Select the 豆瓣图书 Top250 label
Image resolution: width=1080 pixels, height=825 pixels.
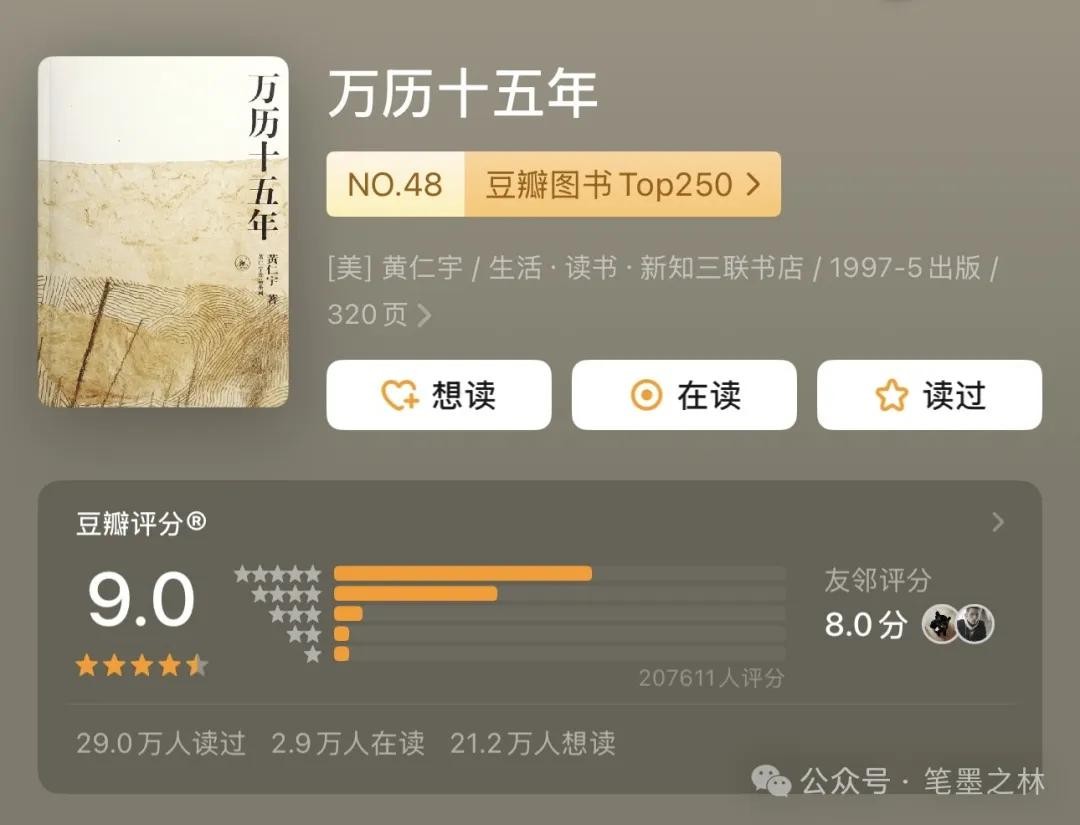tap(608, 185)
